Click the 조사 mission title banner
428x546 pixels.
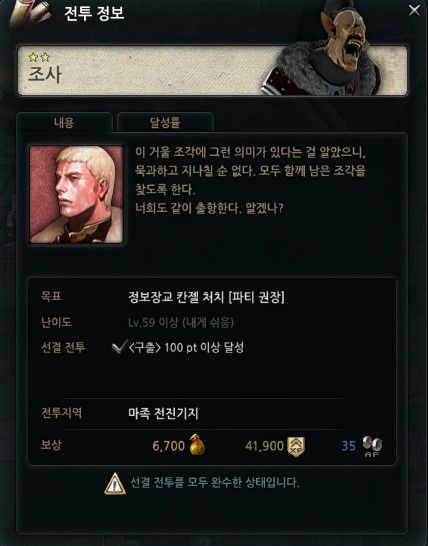pyautogui.click(x=212, y=70)
